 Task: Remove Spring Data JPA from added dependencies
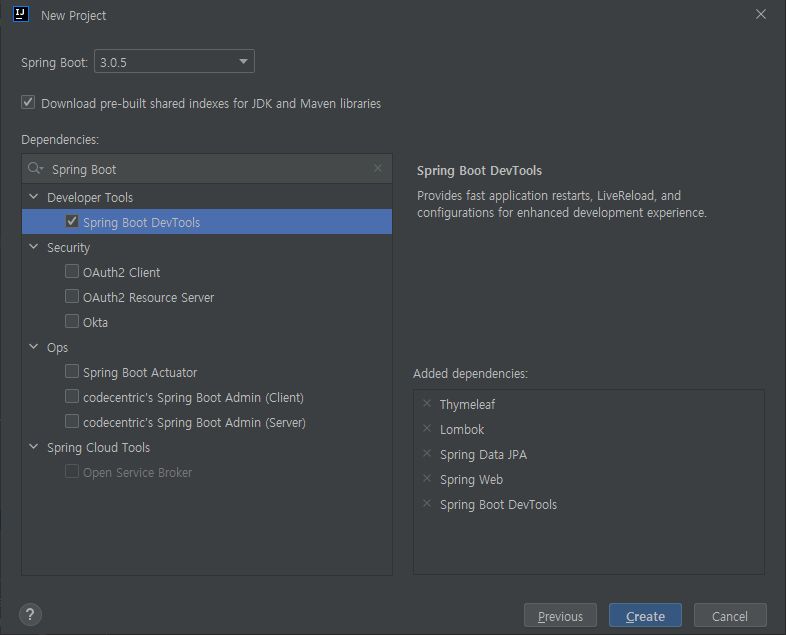[427, 454]
